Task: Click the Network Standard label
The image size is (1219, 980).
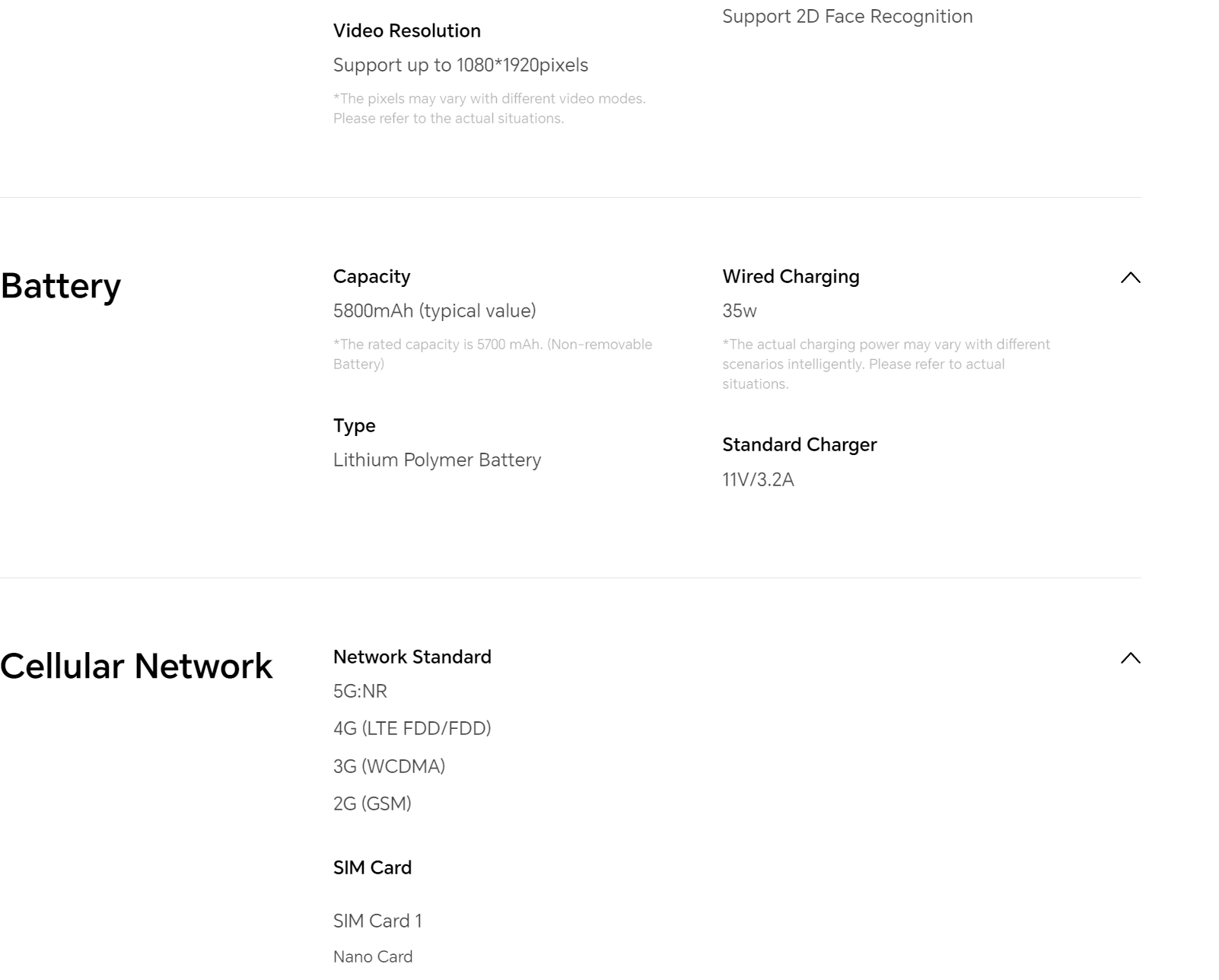Action: pyautogui.click(x=412, y=657)
